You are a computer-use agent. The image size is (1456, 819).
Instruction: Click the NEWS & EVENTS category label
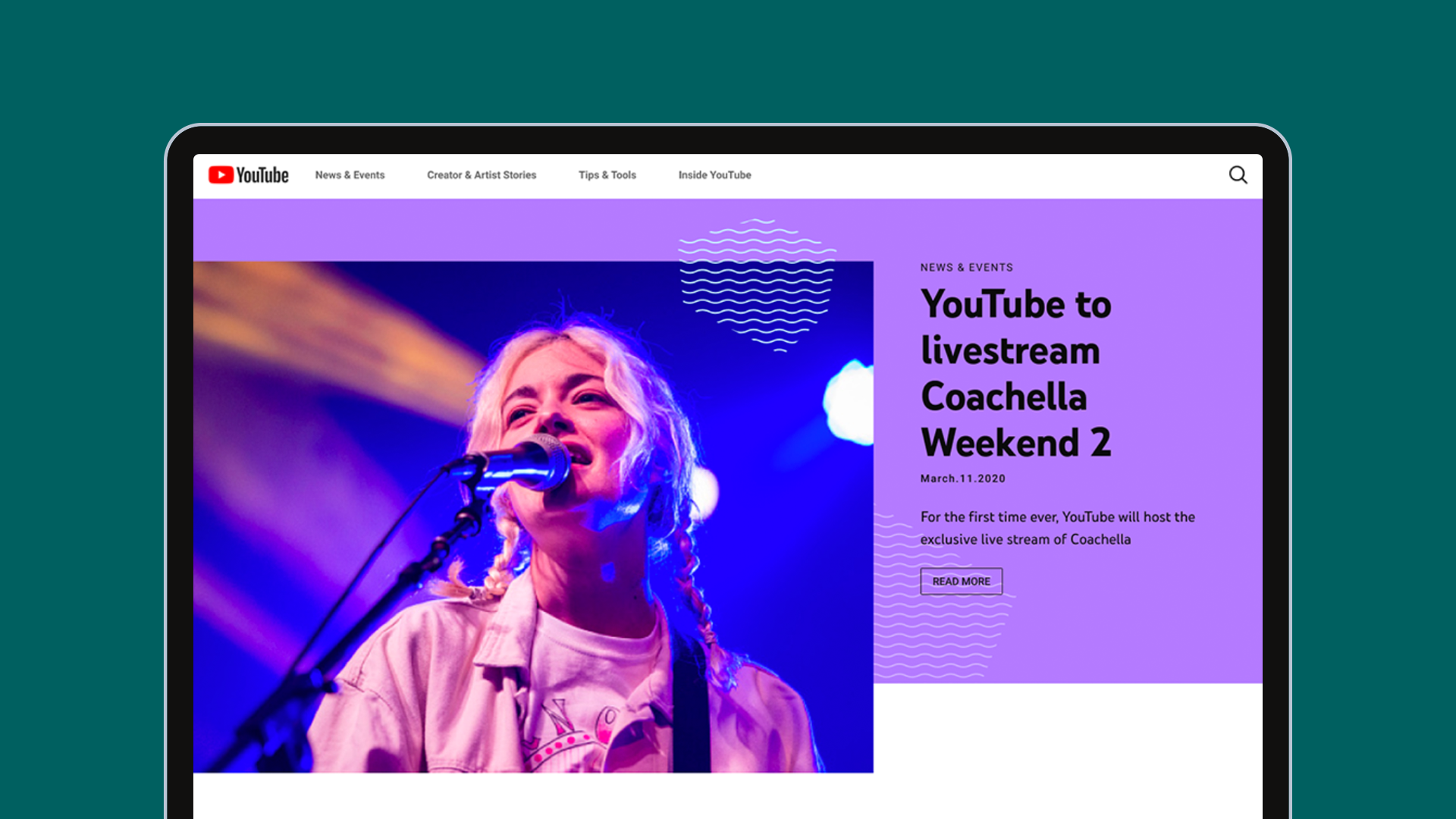pos(966,268)
